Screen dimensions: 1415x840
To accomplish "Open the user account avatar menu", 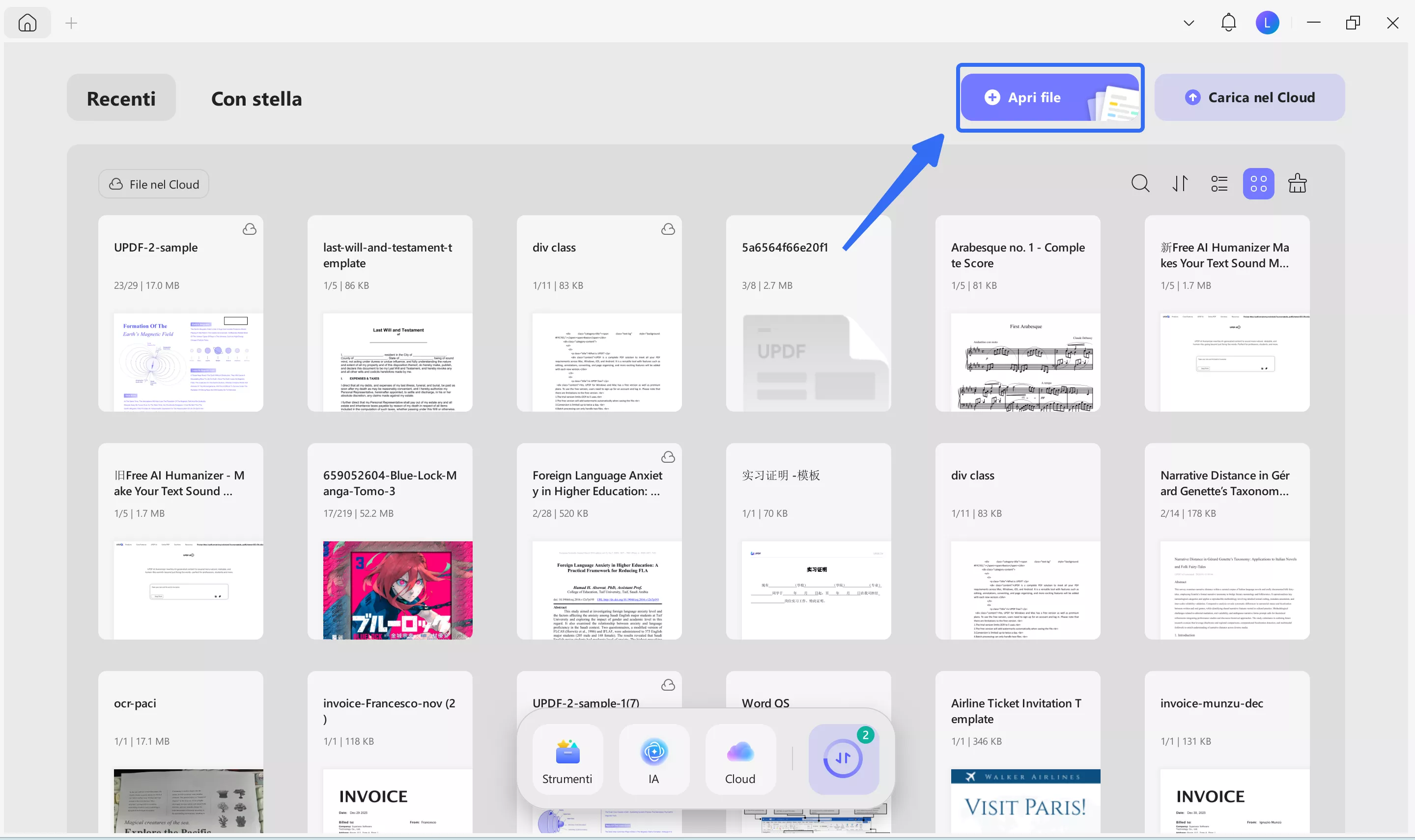I will pyautogui.click(x=1267, y=23).
